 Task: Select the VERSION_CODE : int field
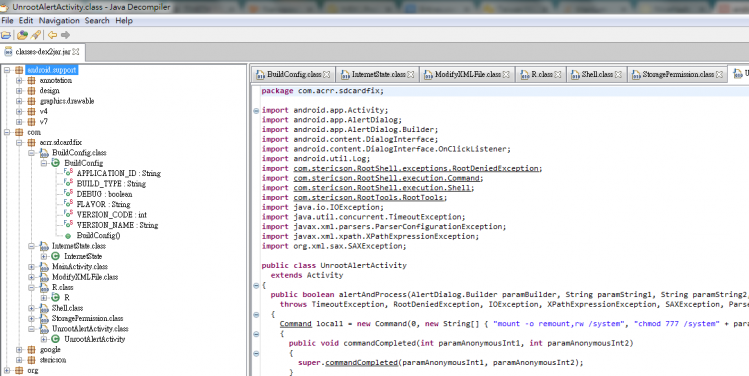pyautogui.click(x=111, y=215)
